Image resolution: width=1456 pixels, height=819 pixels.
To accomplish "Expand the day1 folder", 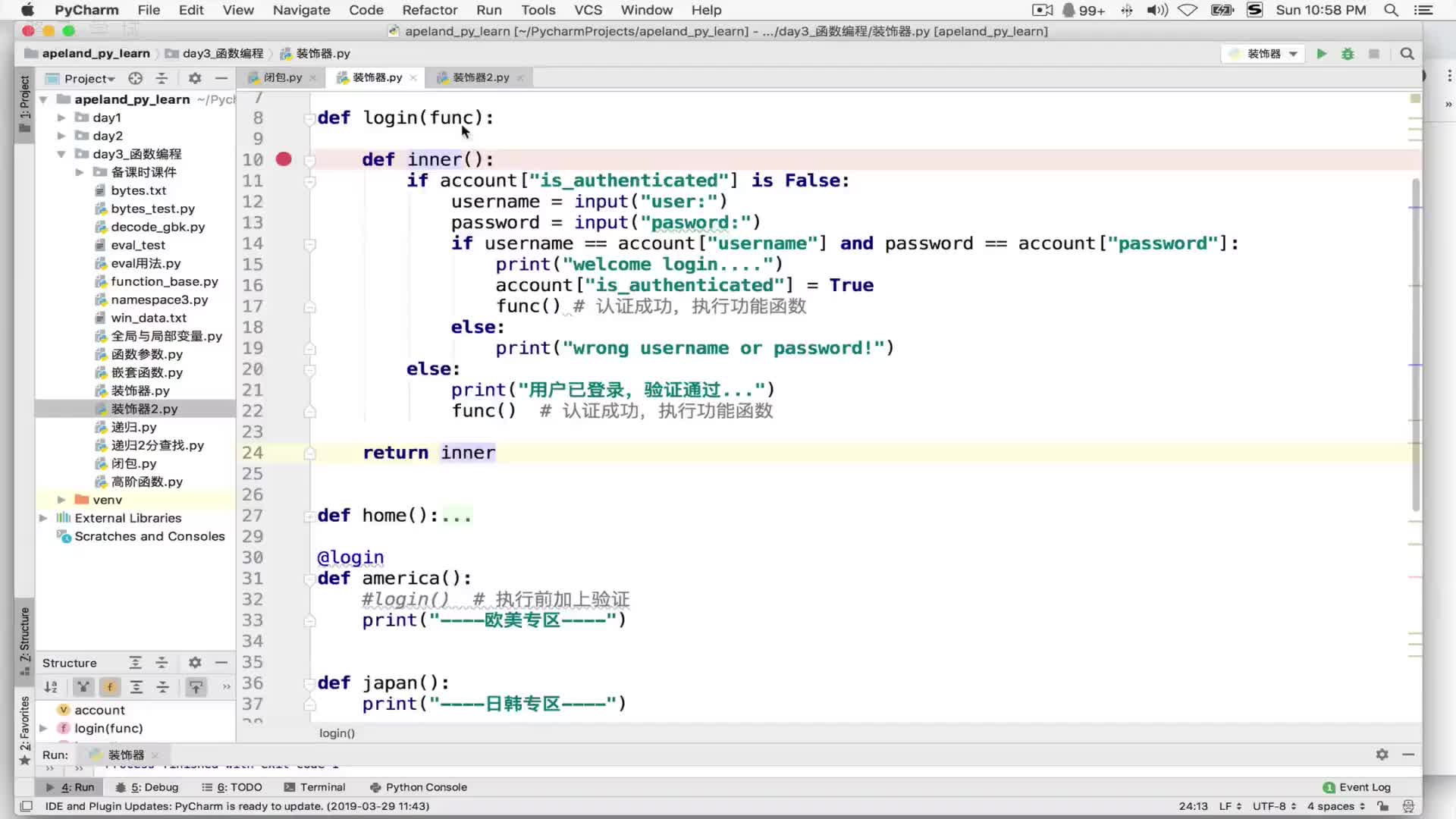I will click(61, 118).
